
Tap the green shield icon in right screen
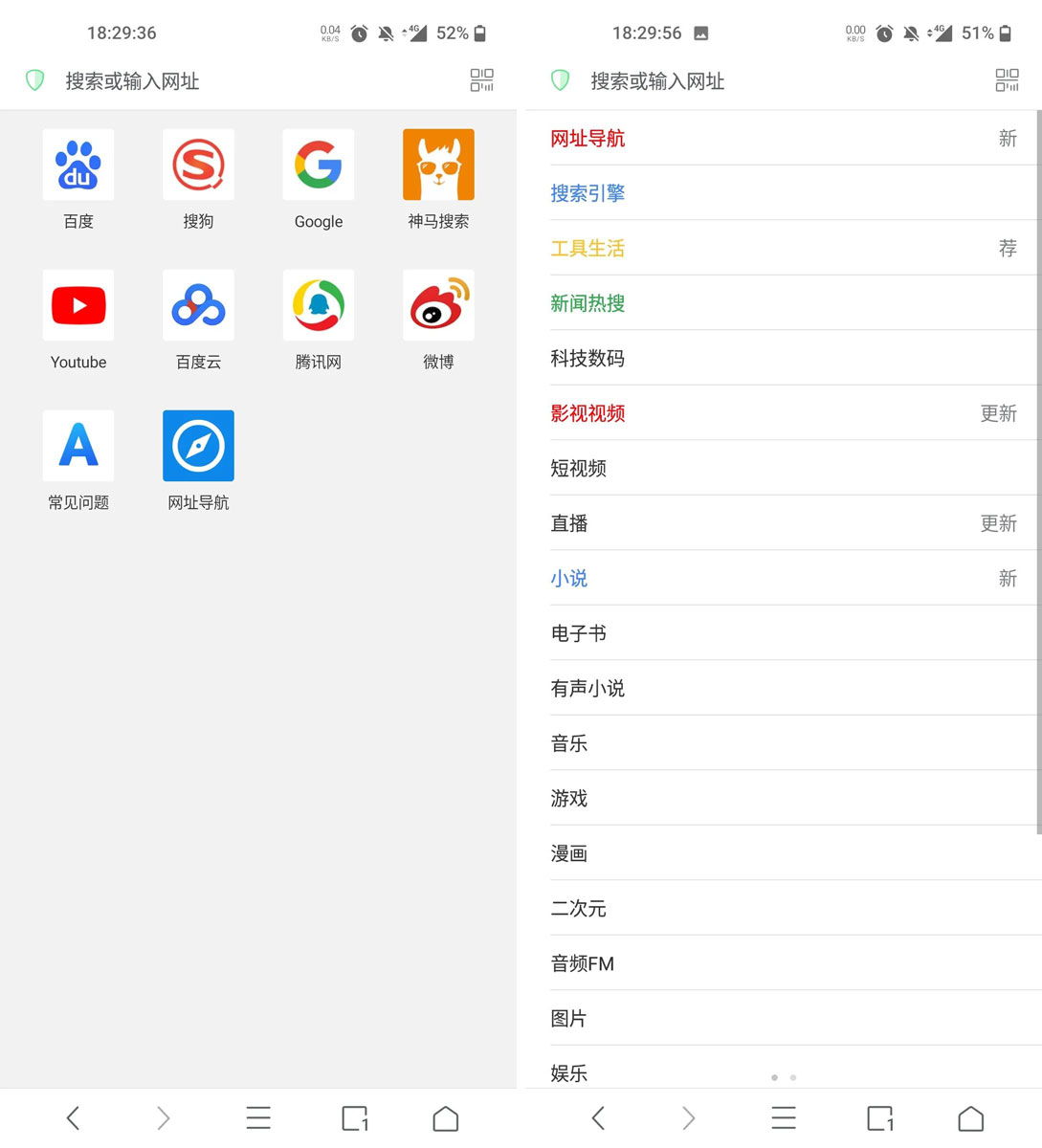pos(561,80)
